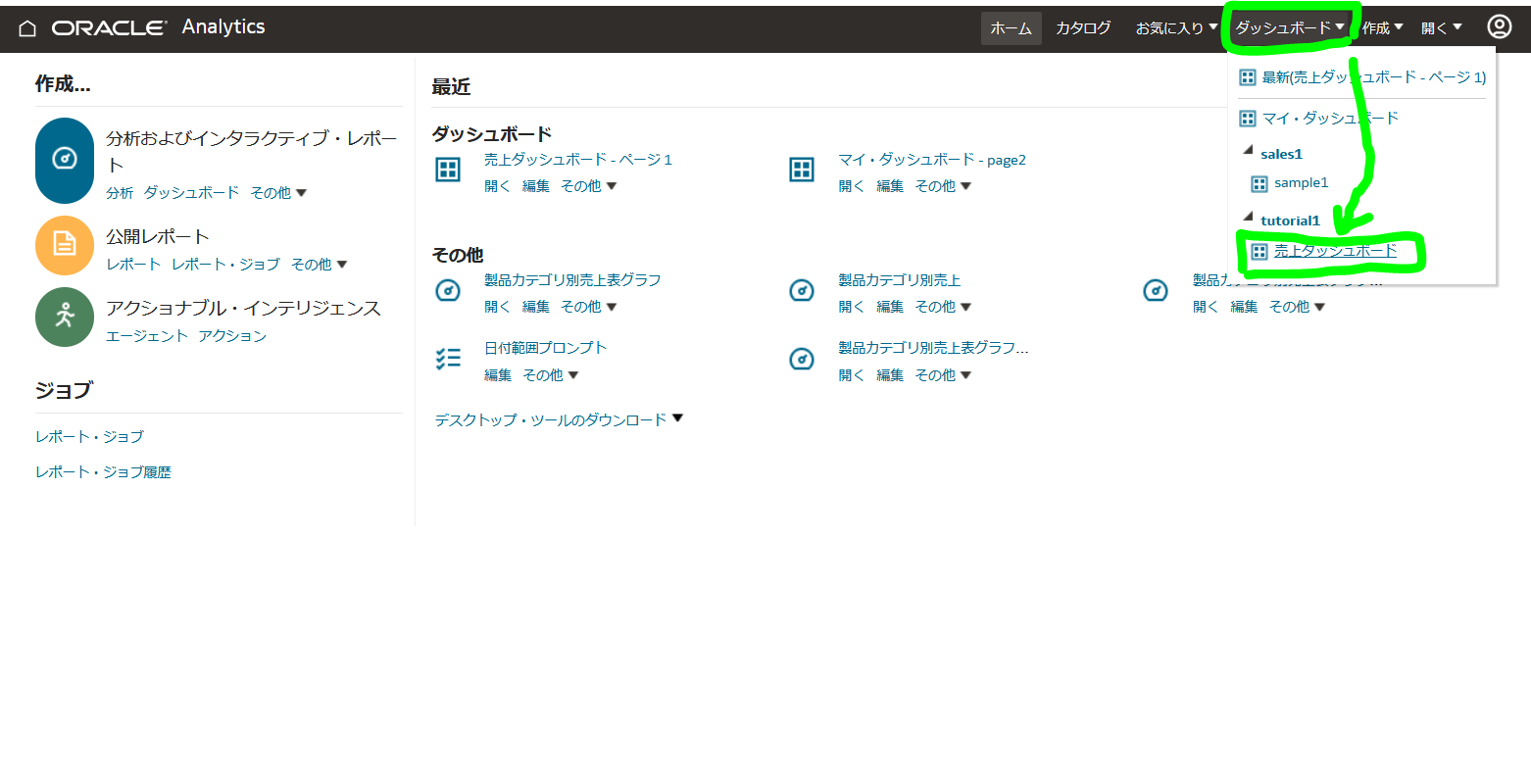Select マイ・ダッシュボード from dropdown menu
Screen dimensions: 1531x784
[x=1330, y=119]
